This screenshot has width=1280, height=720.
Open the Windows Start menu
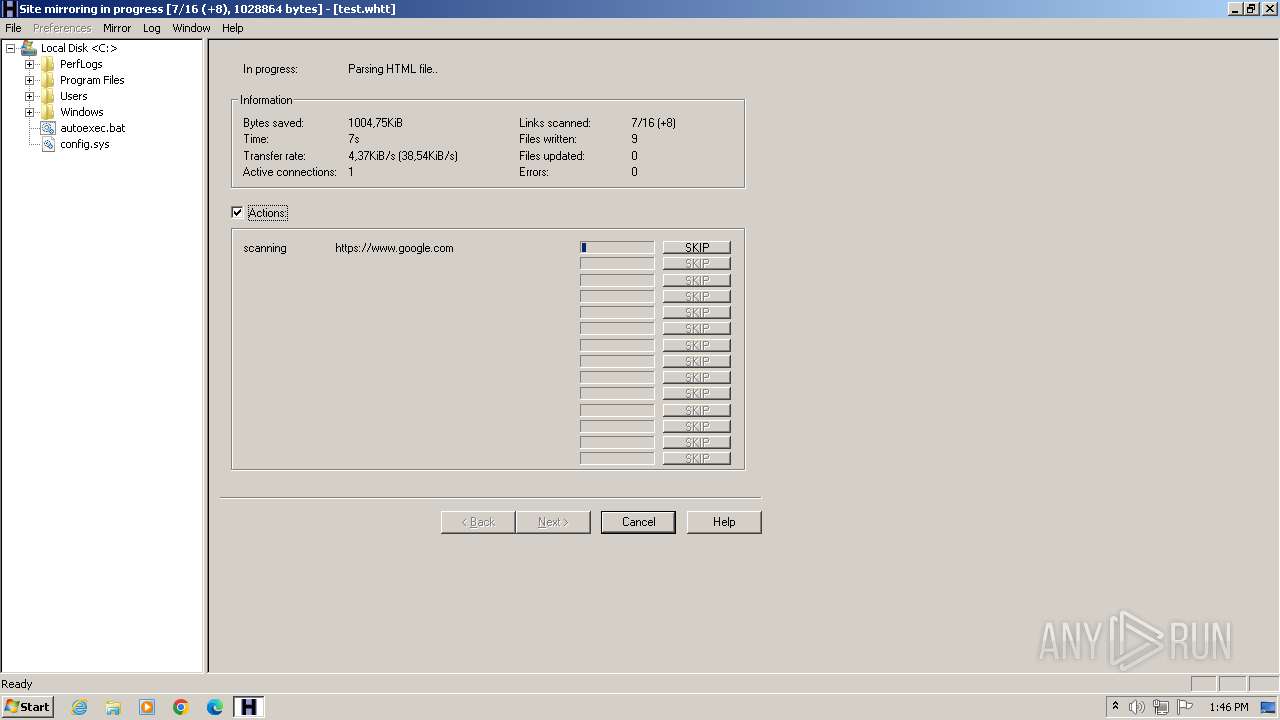click(27, 707)
